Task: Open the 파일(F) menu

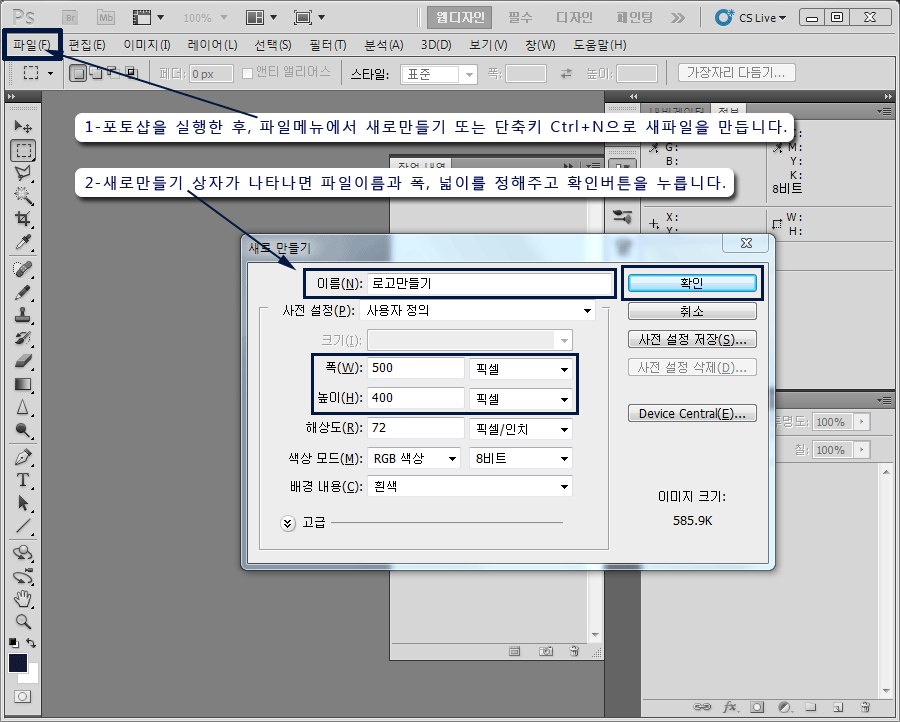Action: tap(32, 44)
